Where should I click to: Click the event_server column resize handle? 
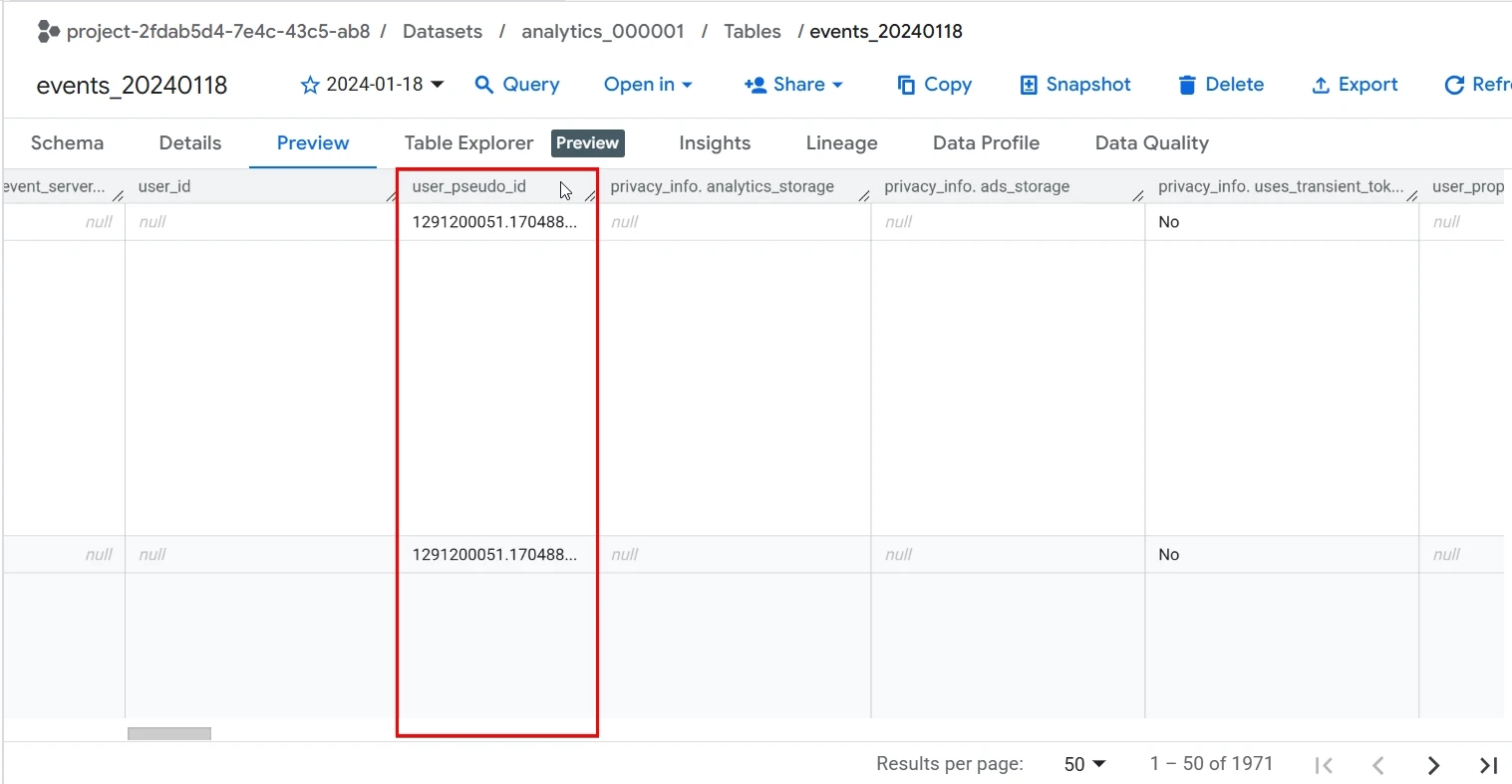click(119, 195)
